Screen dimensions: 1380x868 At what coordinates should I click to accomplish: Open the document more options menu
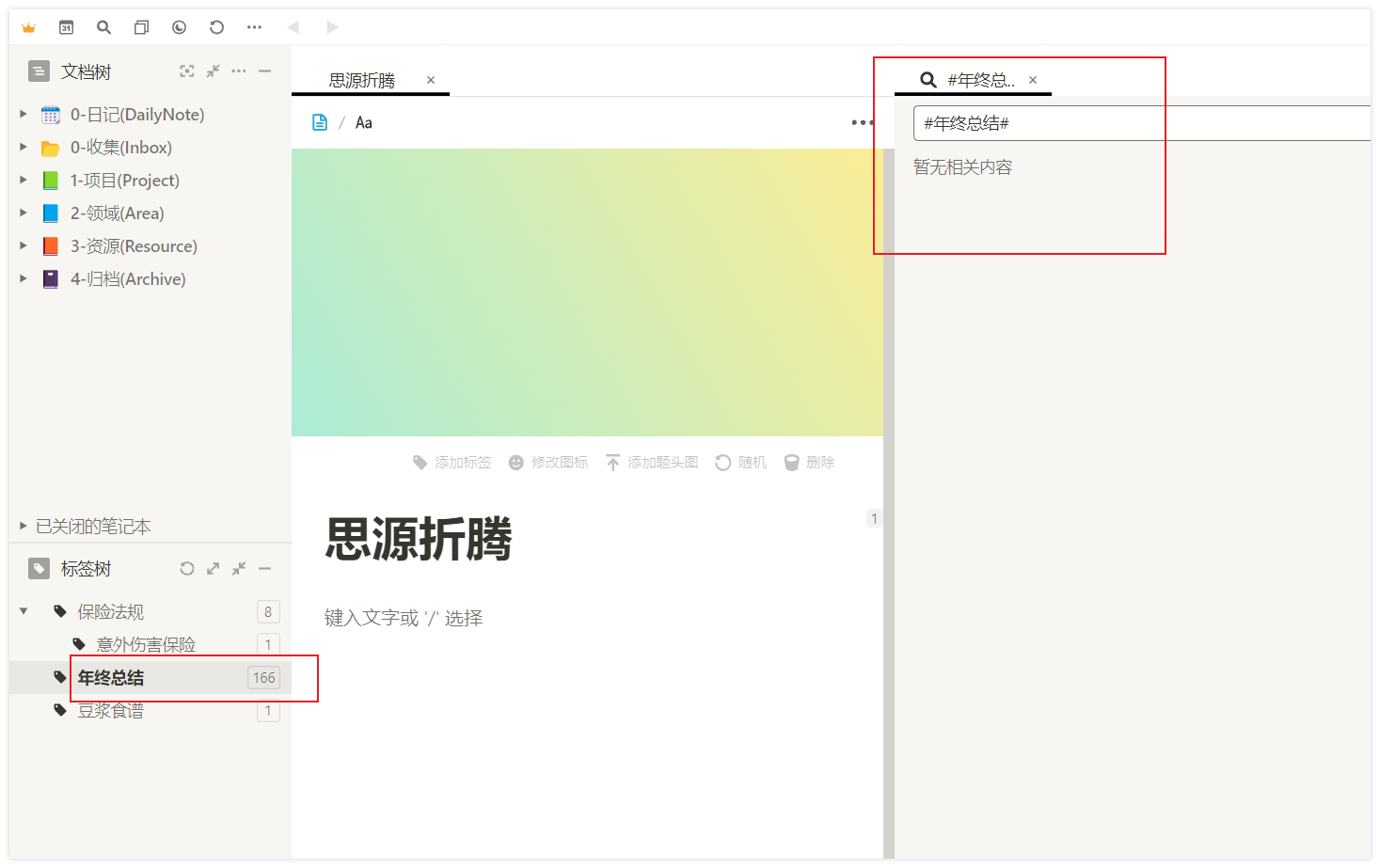click(x=862, y=122)
